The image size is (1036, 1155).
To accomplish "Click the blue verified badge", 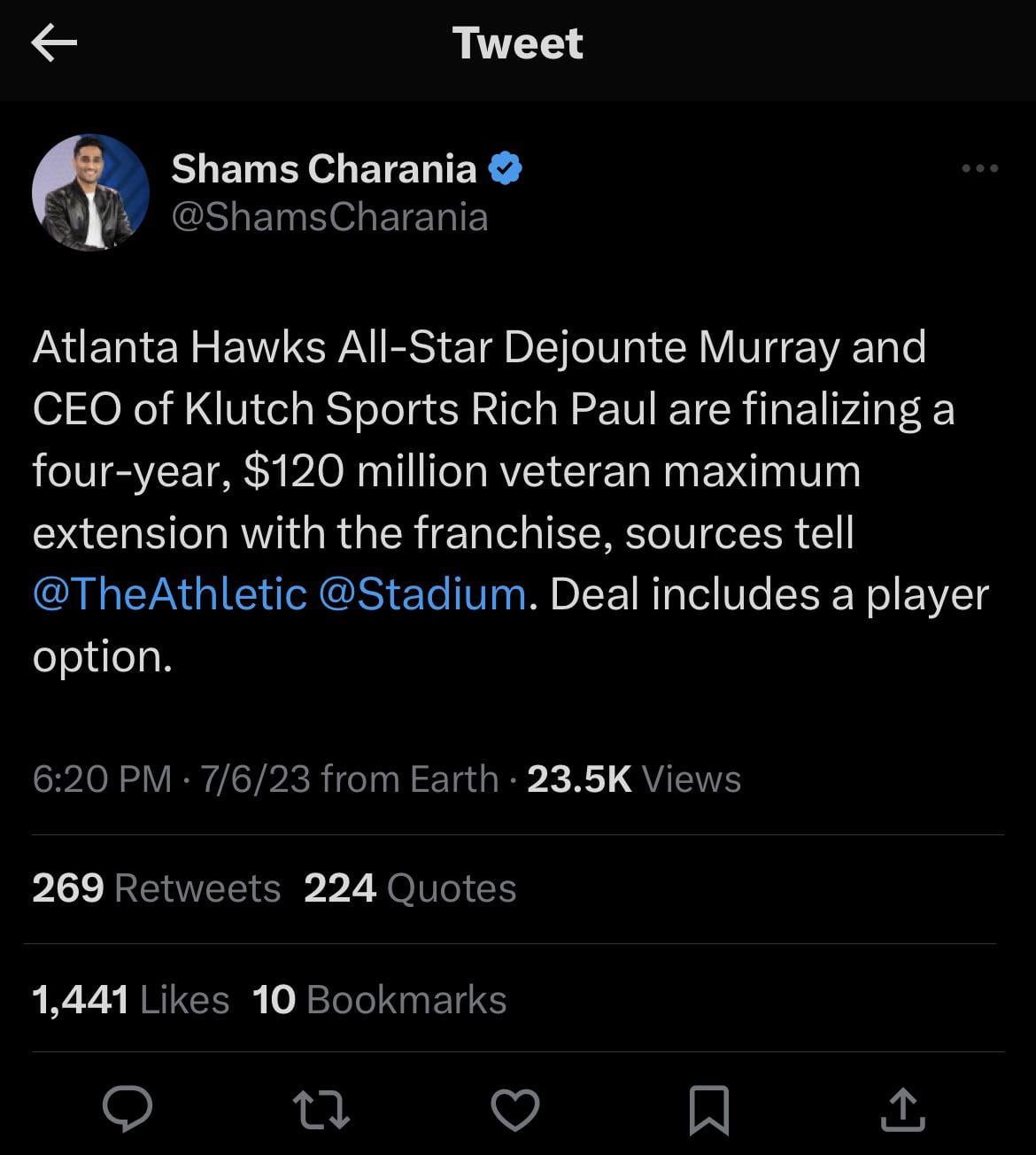I will click(505, 168).
